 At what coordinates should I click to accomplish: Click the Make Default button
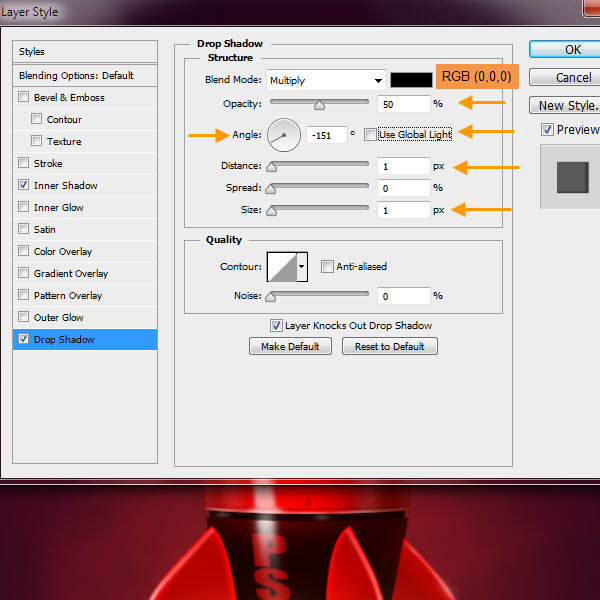pos(290,347)
